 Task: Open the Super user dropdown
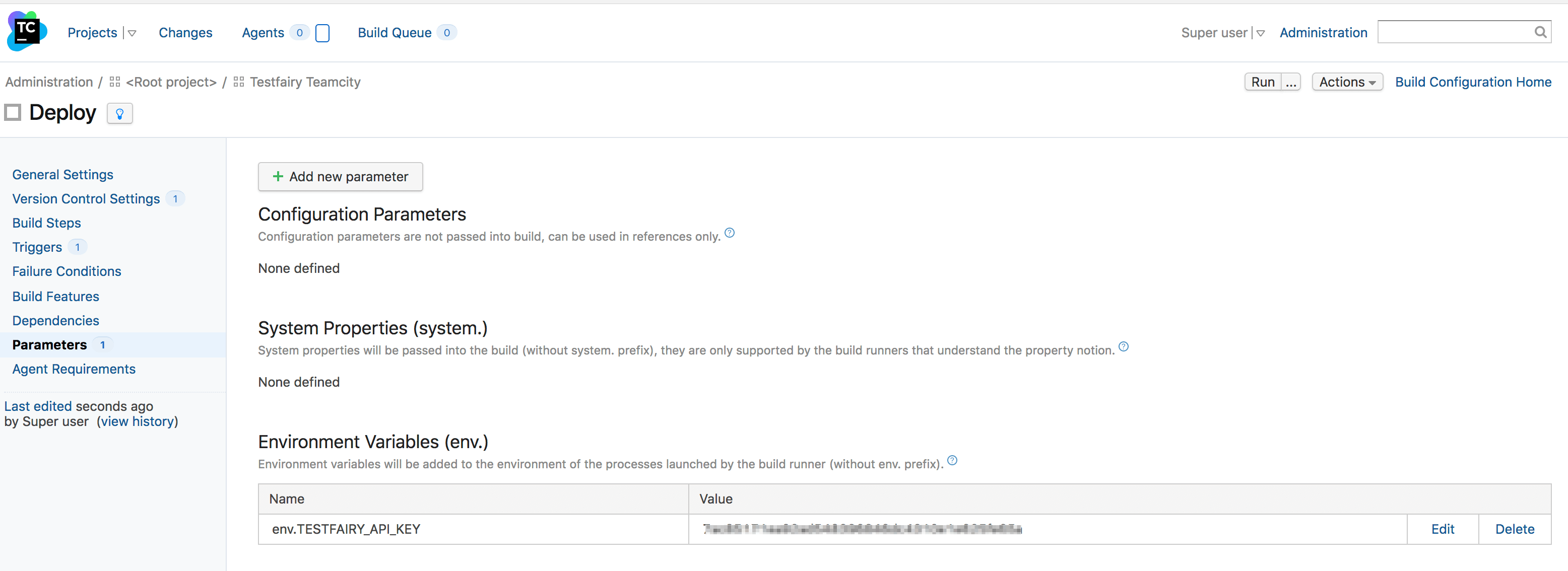(x=1260, y=33)
